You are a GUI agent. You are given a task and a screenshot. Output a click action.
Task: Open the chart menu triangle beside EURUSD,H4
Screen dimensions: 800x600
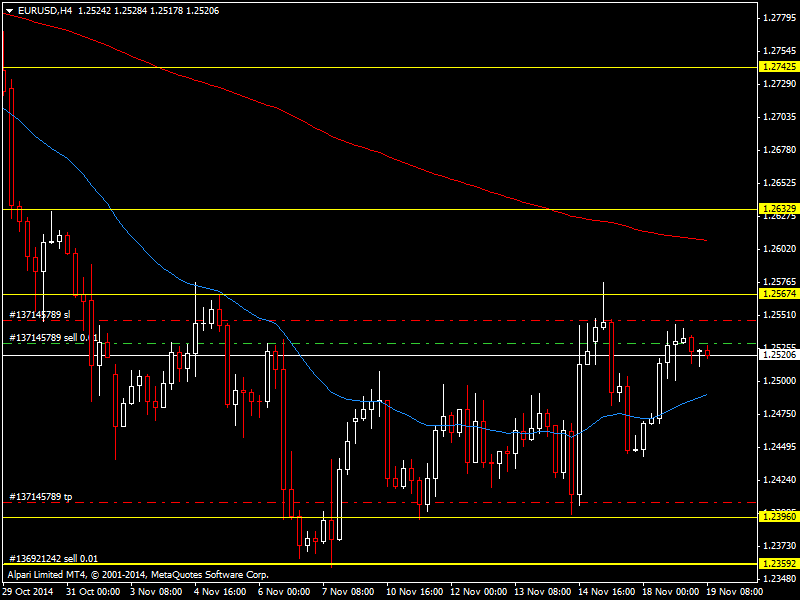(9, 11)
